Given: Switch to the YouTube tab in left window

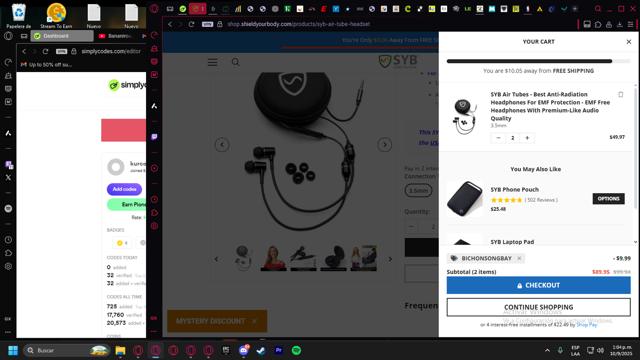Looking at the screenshot, I should [x=117, y=36].
